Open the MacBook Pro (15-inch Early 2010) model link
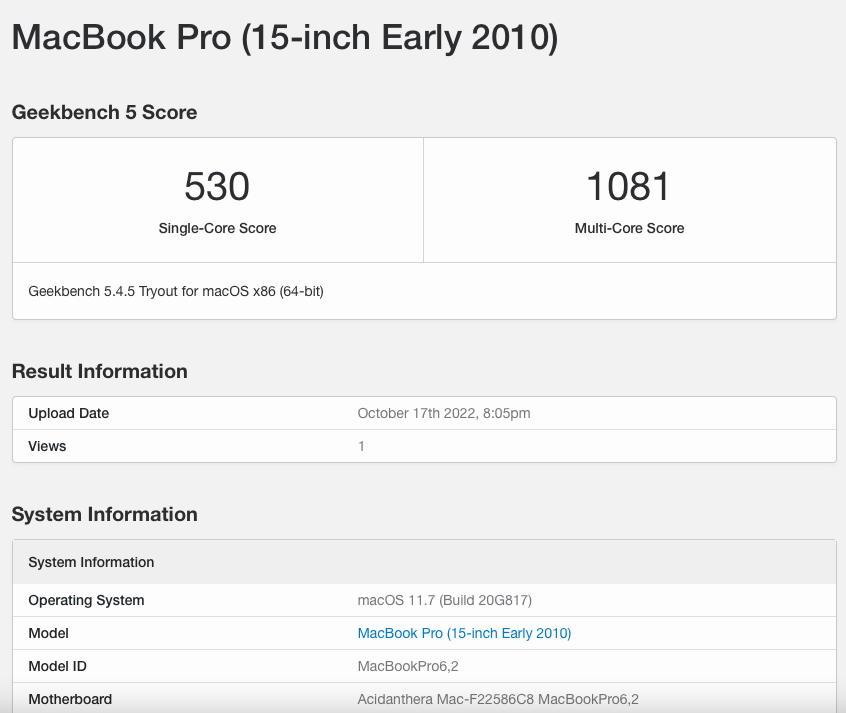The width and height of the screenshot is (846, 713). [x=464, y=633]
